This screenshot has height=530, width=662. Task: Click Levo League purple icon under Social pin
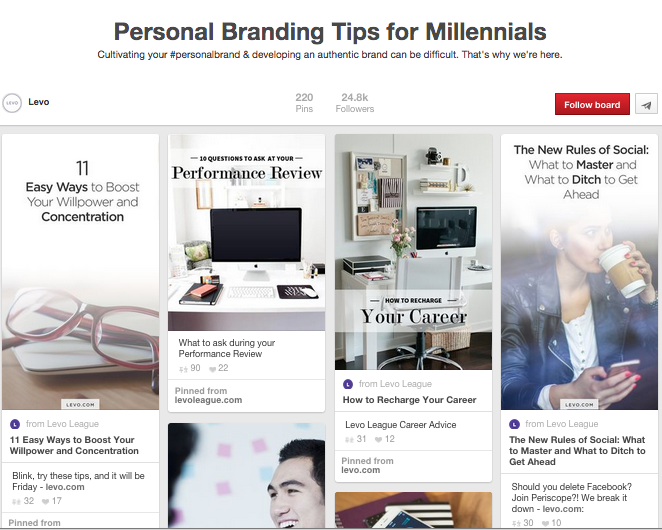tap(514, 424)
